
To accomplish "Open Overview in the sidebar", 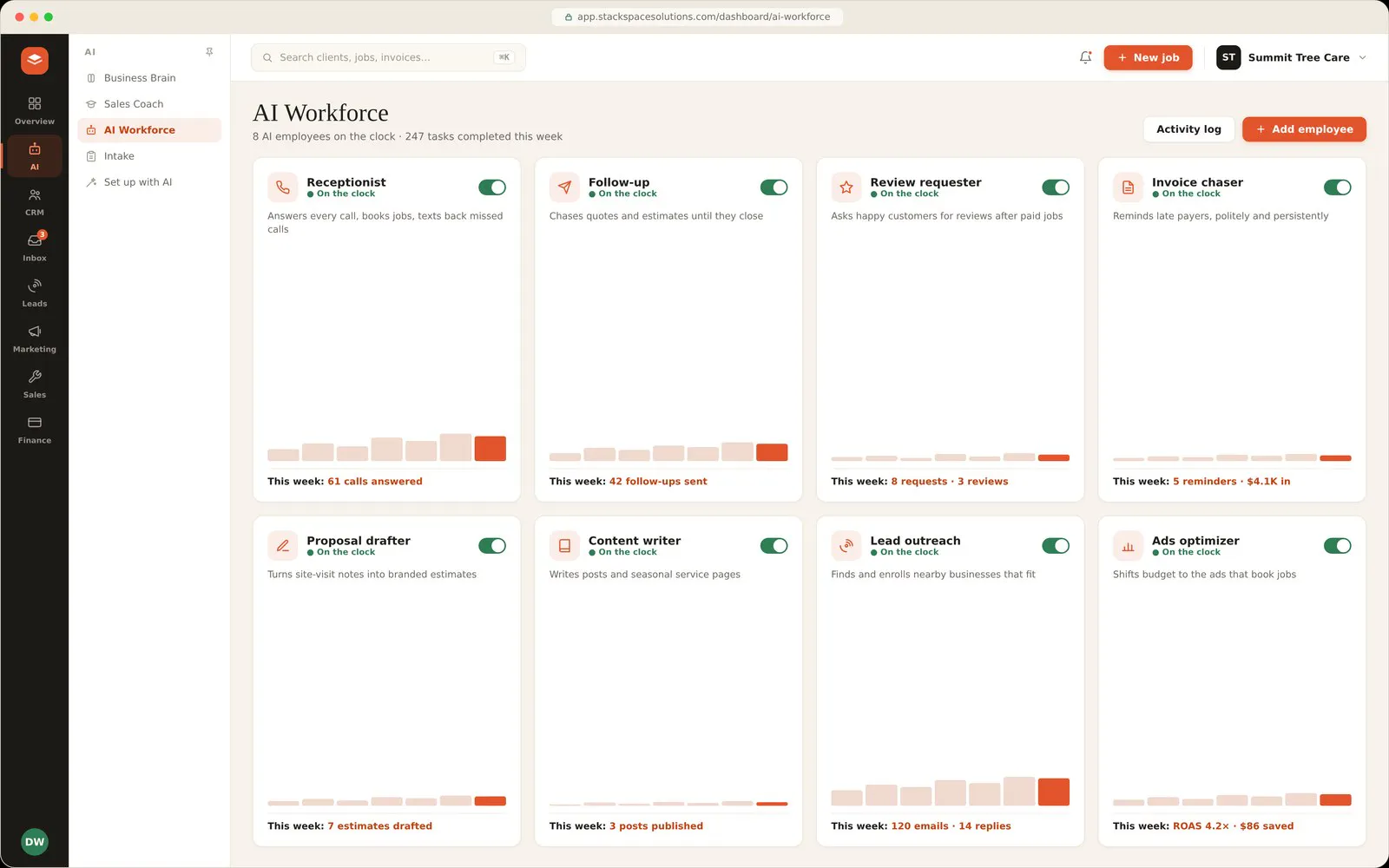I will tap(35, 111).
